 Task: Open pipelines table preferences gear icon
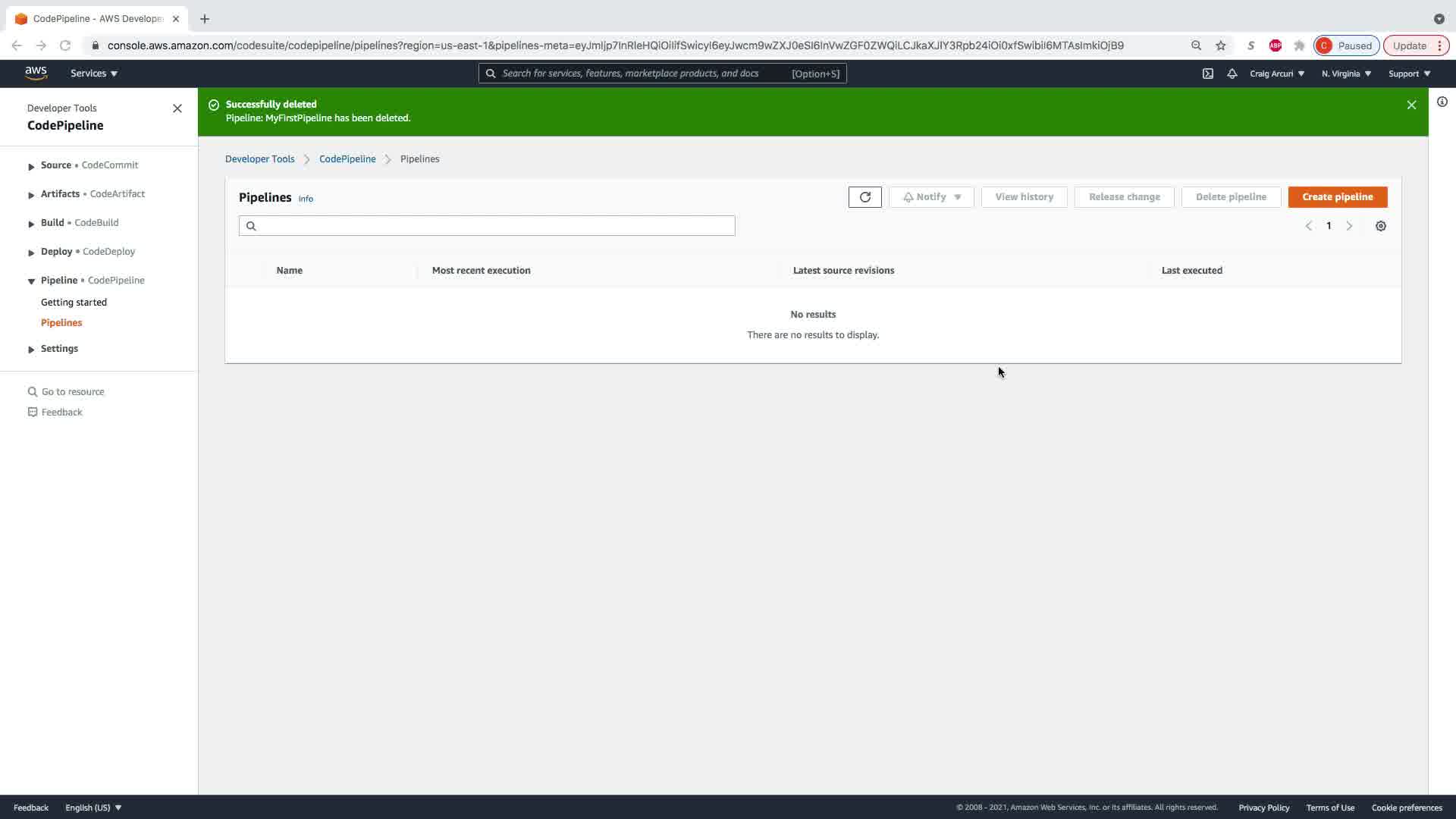coord(1380,226)
